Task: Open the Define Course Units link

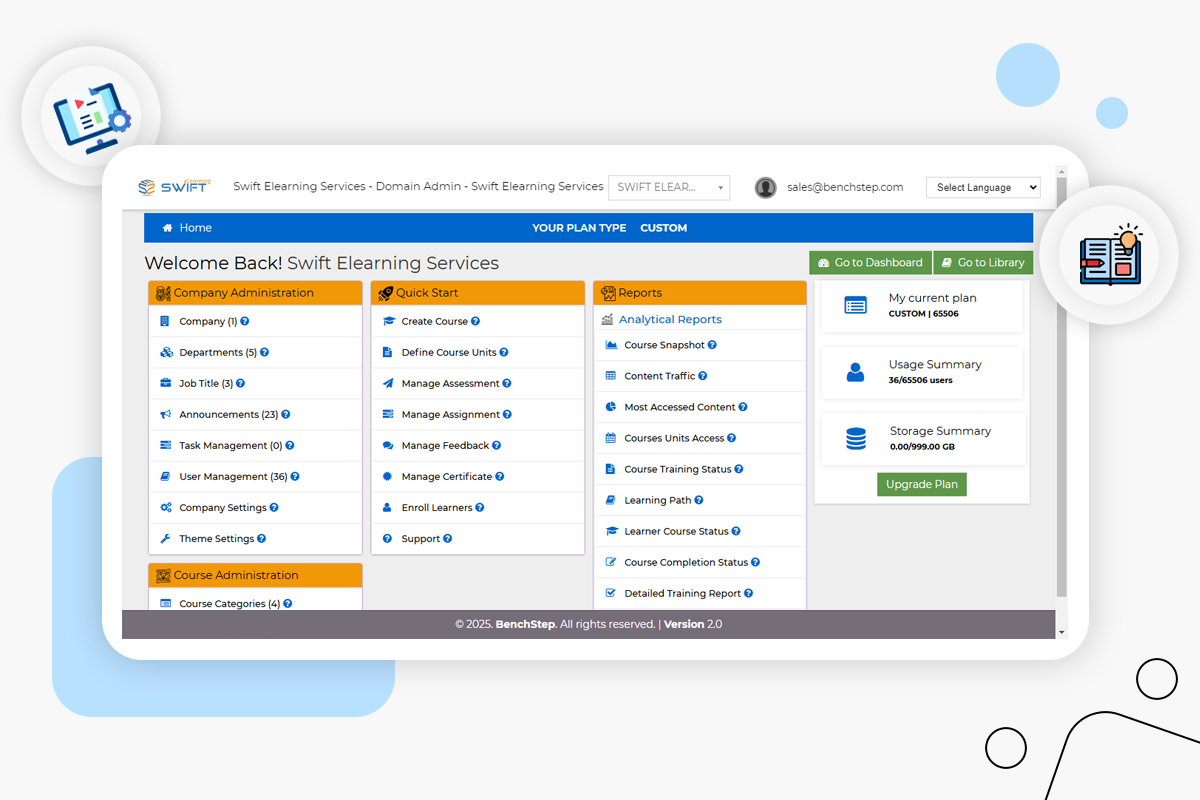Action: (449, 353)
